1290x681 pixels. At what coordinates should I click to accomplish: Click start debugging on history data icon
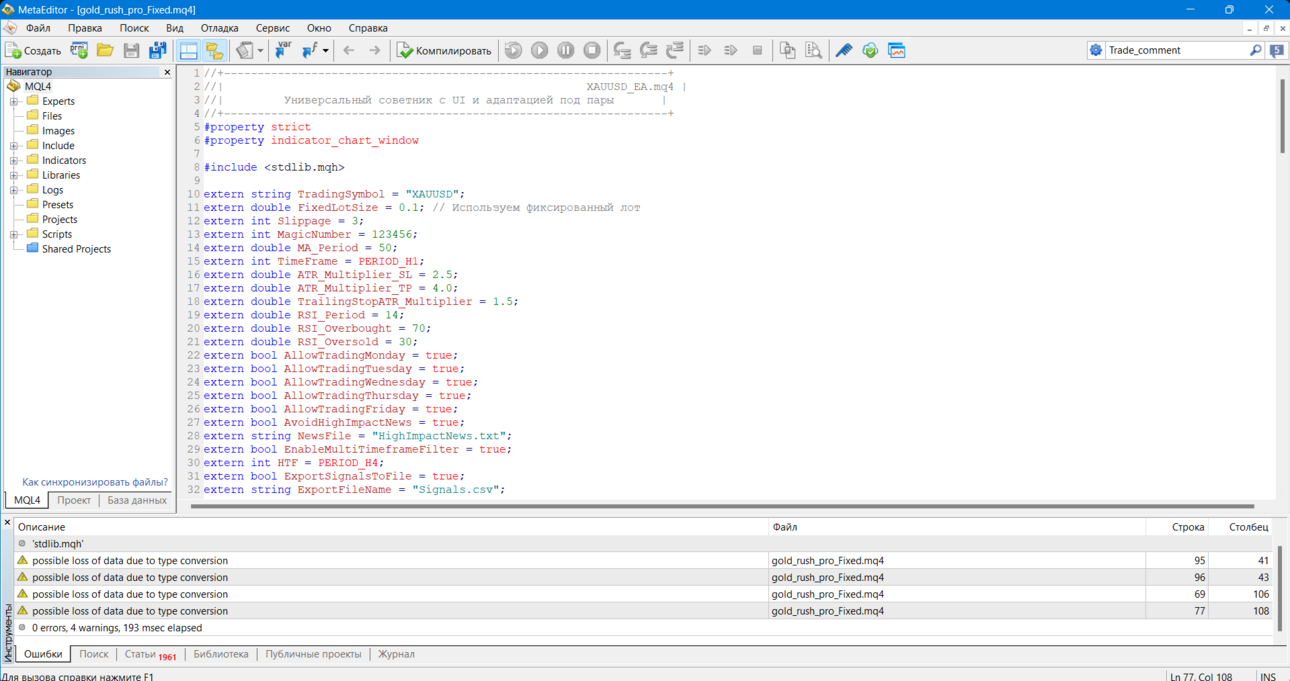513,50
